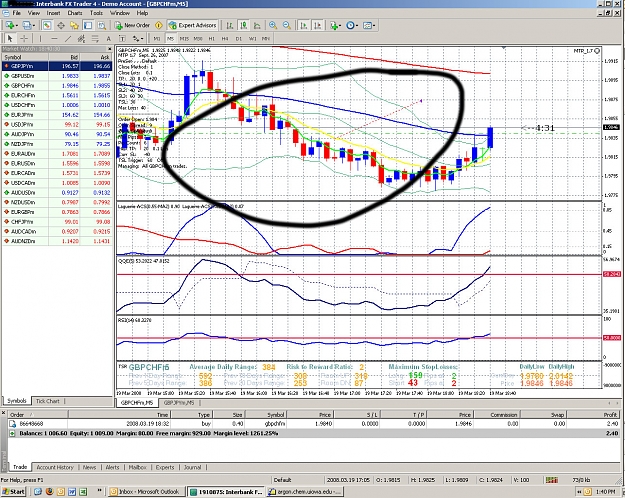Select order 86648668 in Trade list

click(x=313, y=423)
